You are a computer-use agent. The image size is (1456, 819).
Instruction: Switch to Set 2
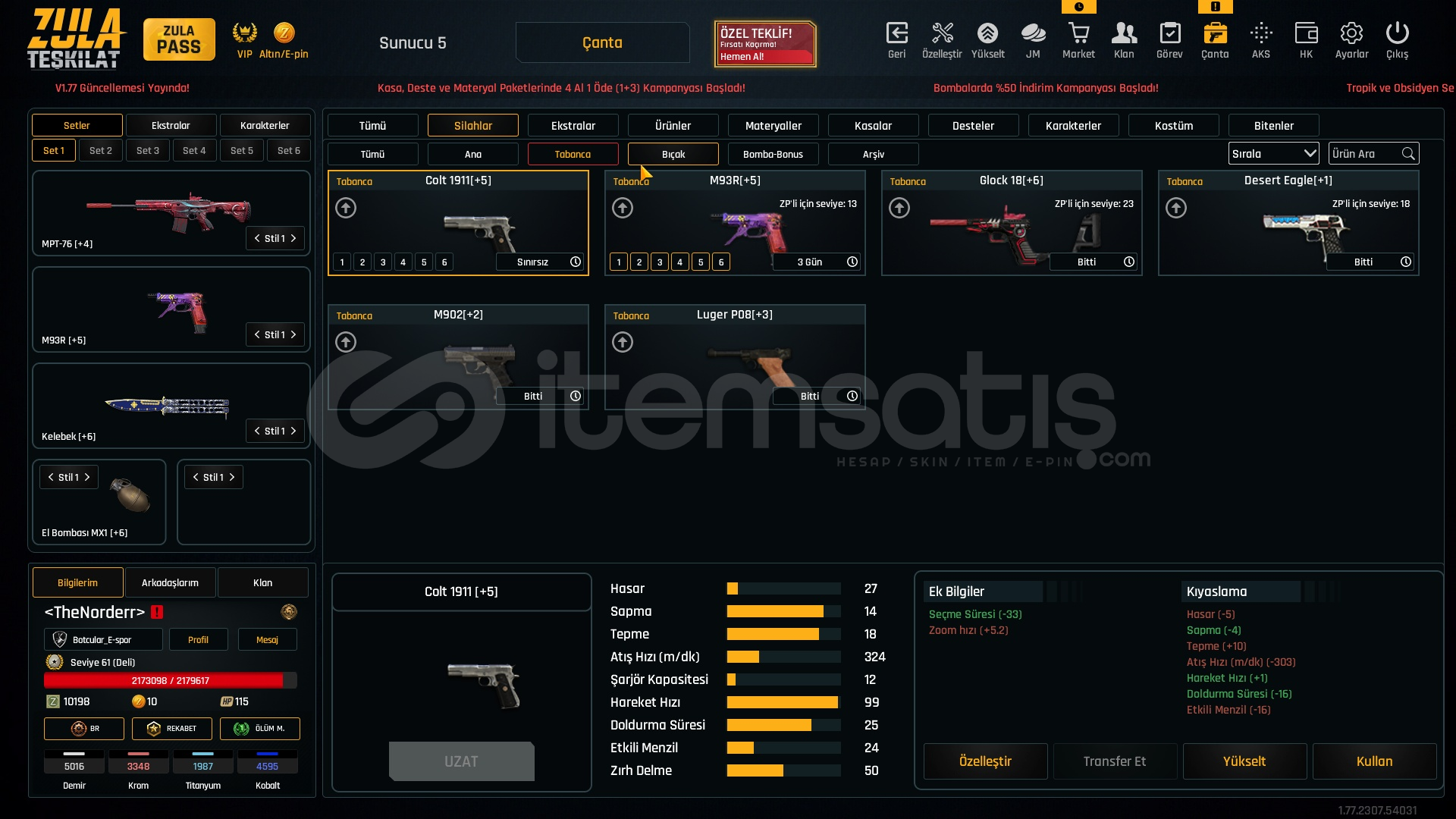[x=101, y=150]
